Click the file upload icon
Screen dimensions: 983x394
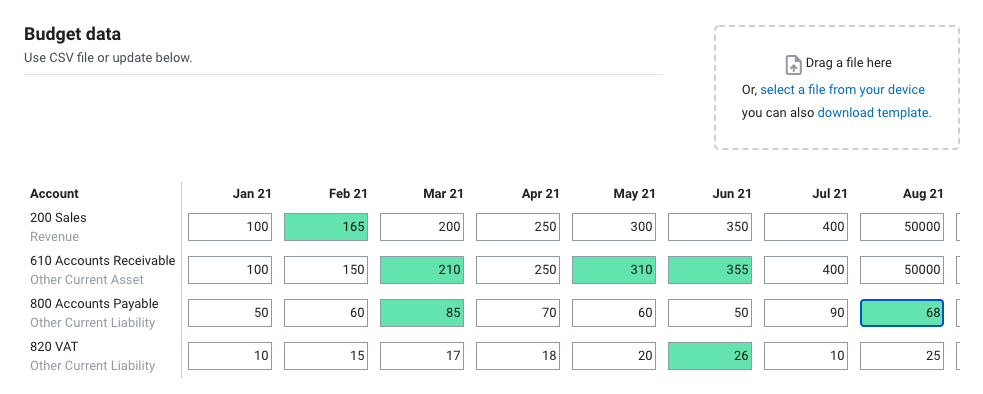pos(794,65)
